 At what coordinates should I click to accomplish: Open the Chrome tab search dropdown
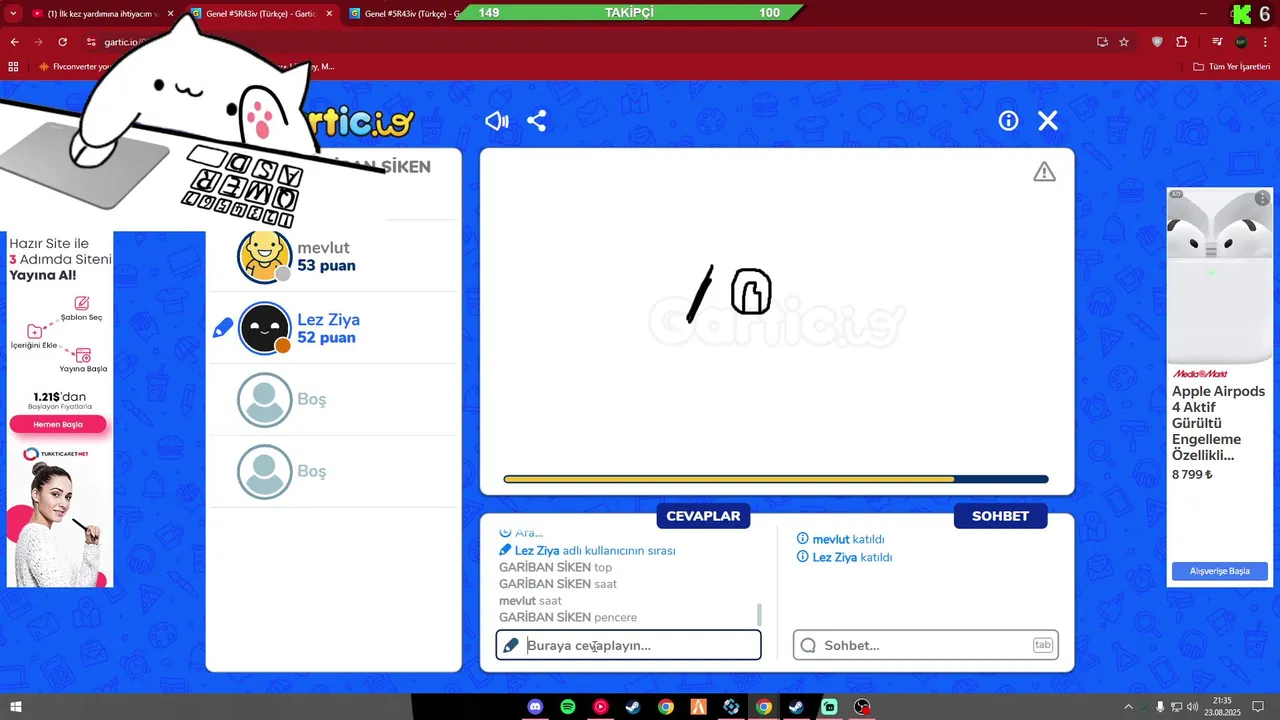[x=13, y=13]
